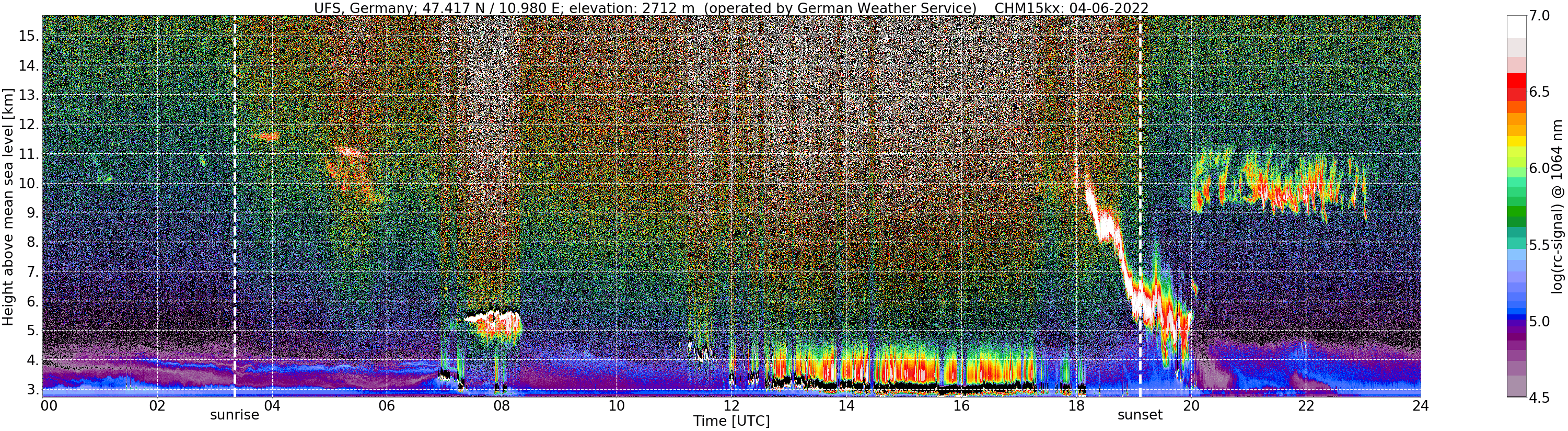Click the x-axis tick label "06"
Viewport: 1568px width, 431px height.
pos(387,406)
